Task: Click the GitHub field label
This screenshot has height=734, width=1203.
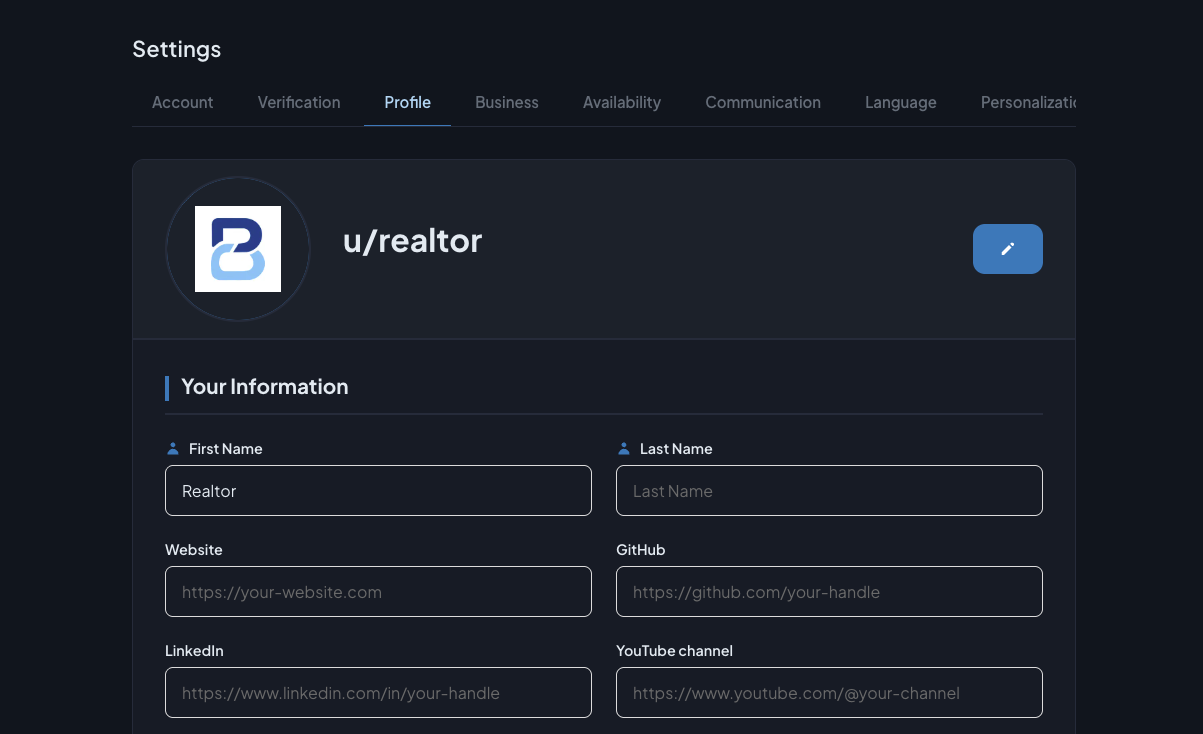Action: 641,550
